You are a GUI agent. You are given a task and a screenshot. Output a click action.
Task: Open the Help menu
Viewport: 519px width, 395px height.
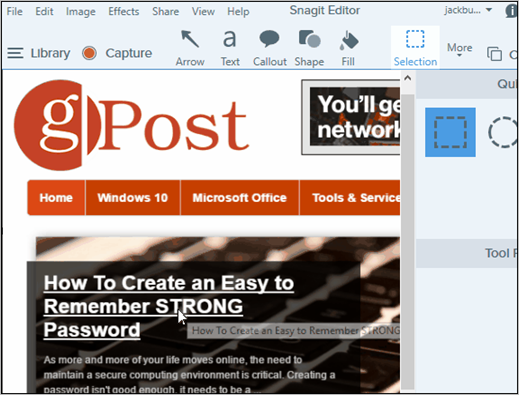point(238,11)
